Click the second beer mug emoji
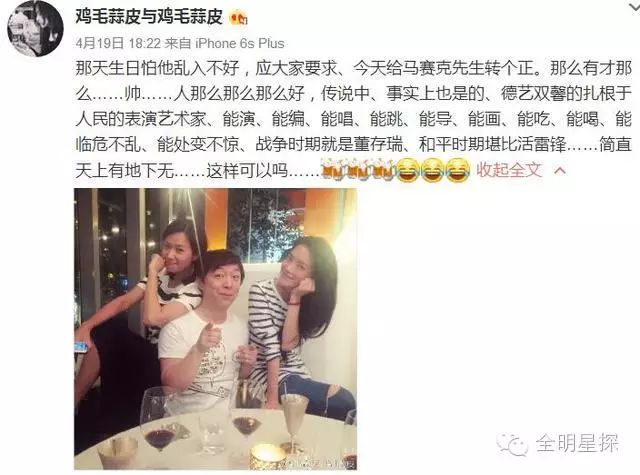The image size is (640, 475). (357, 169)
